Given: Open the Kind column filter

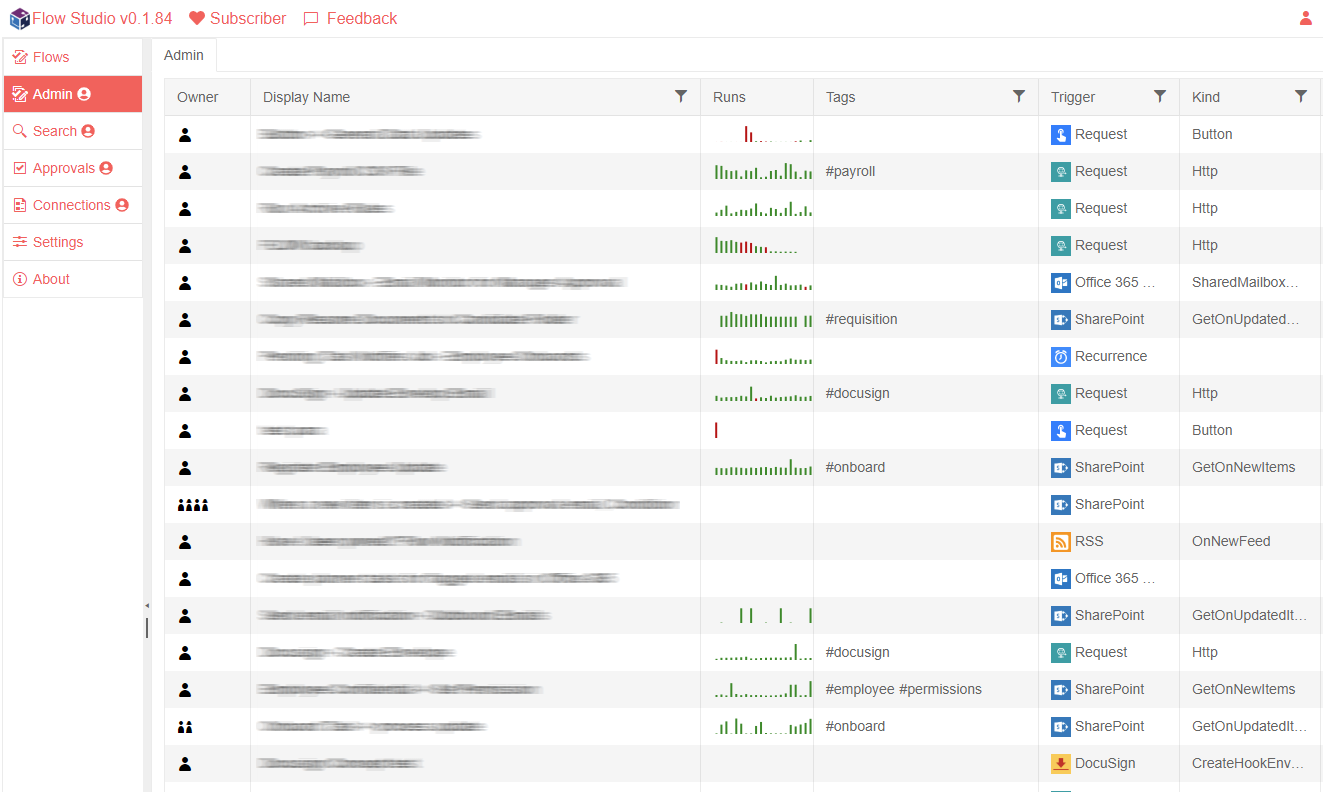Looking at the screenshot, I should coord(1301,96).
